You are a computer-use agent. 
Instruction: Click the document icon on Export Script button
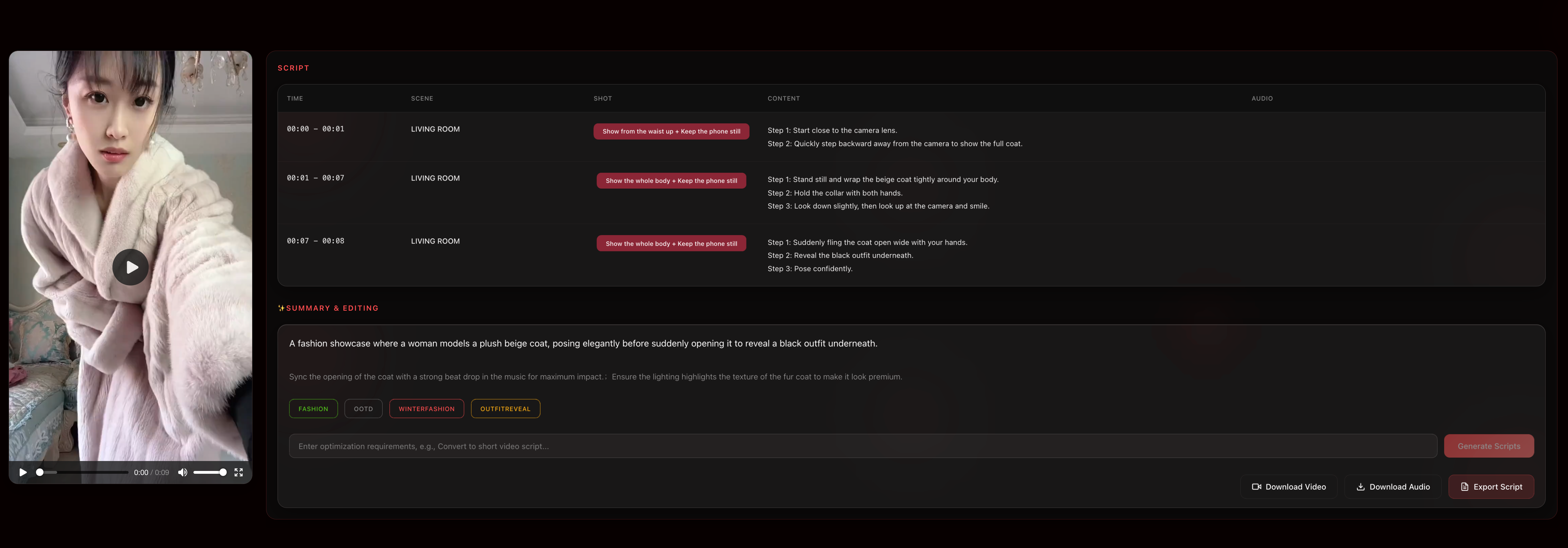(1464, 486)
